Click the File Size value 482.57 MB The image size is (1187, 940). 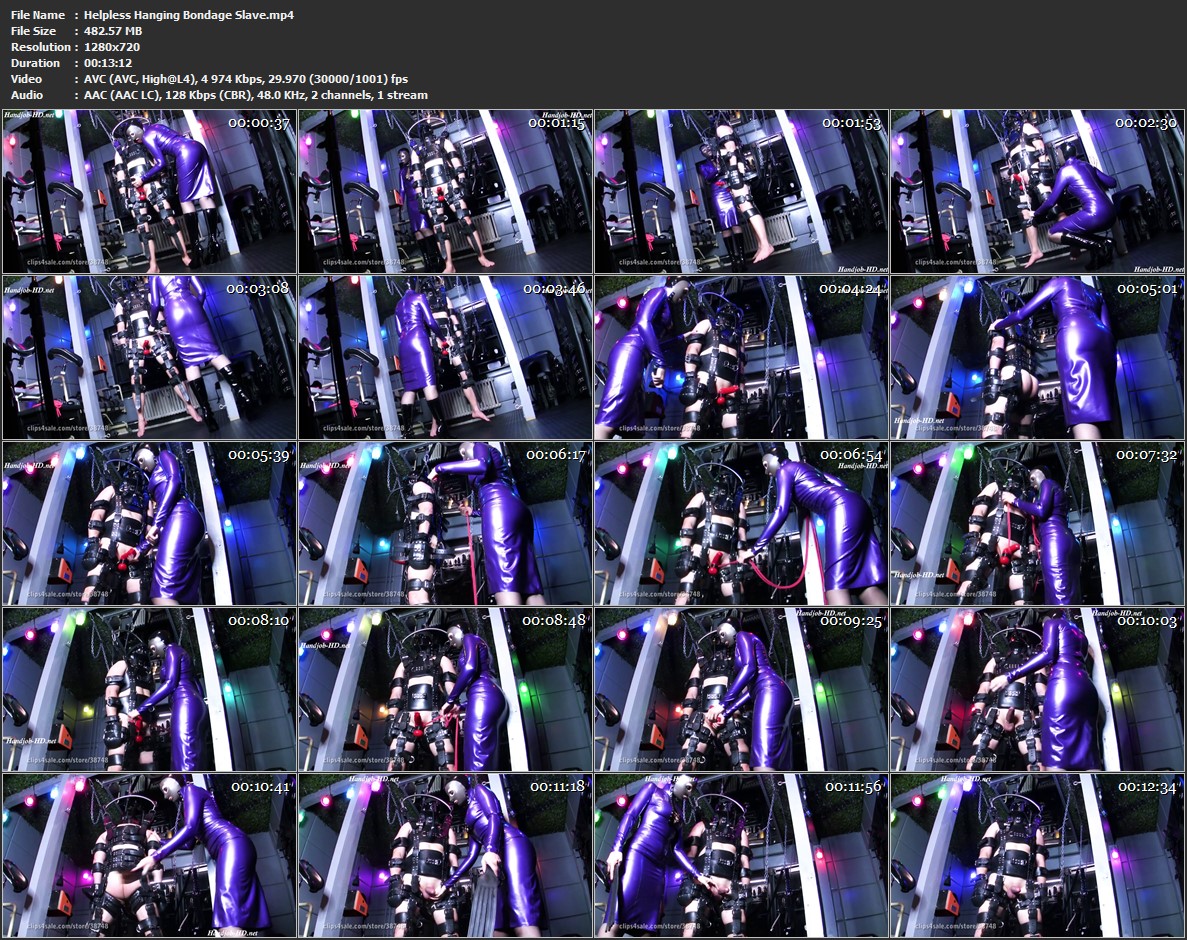pyautogui.click(x=113, y=31)
